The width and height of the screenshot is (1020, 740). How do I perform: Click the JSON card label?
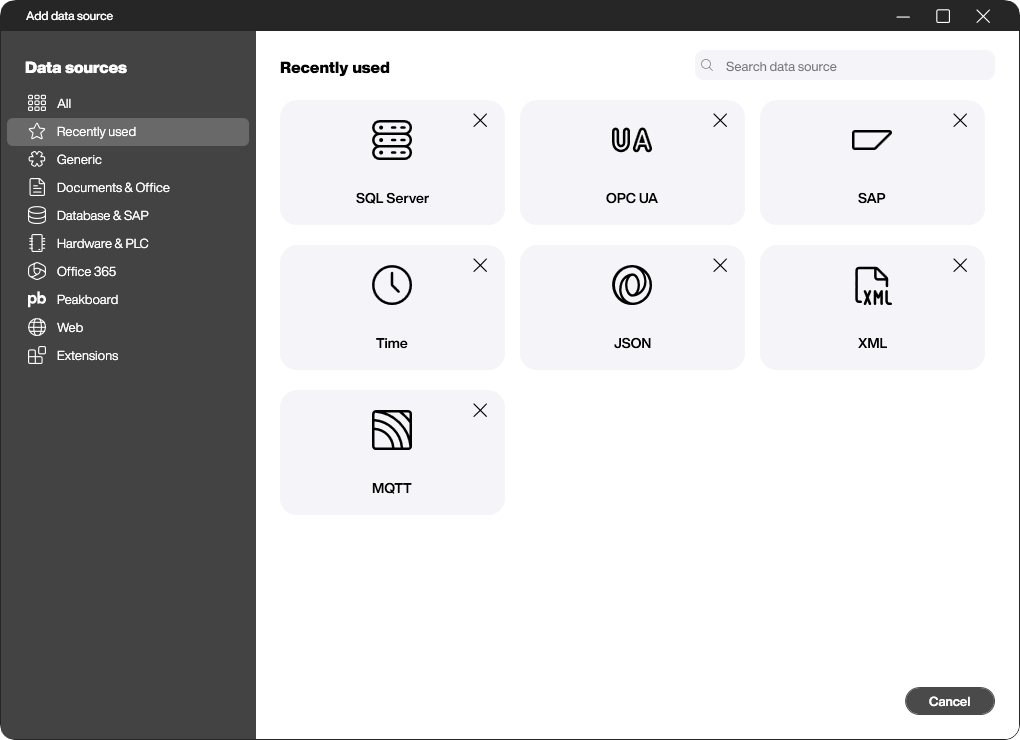(632, 343)
